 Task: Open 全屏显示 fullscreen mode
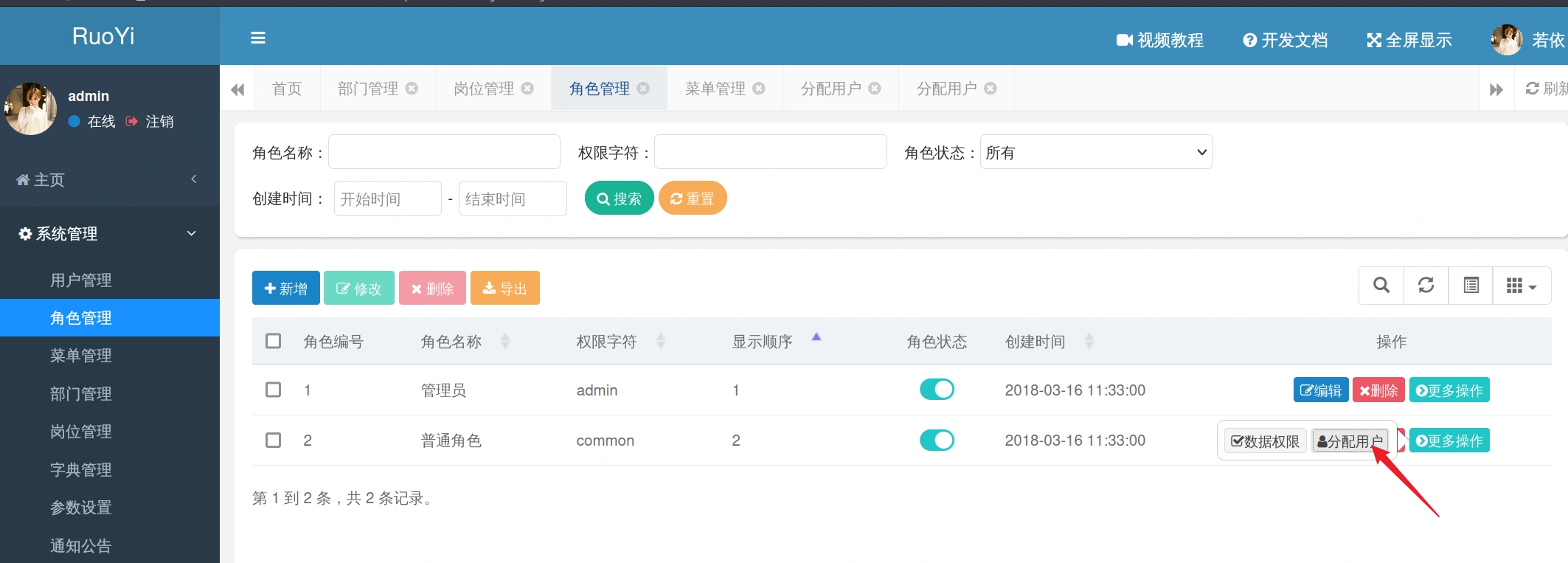click(x=1409, y=40)
